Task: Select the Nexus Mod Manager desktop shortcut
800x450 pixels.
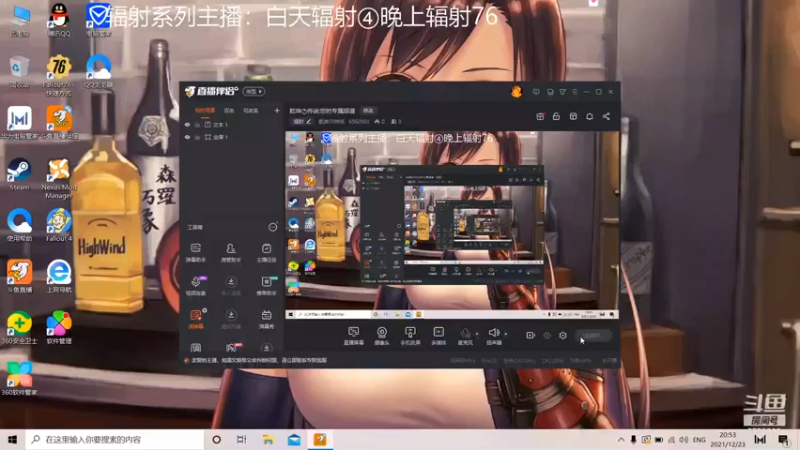Action: coord(59,179)
